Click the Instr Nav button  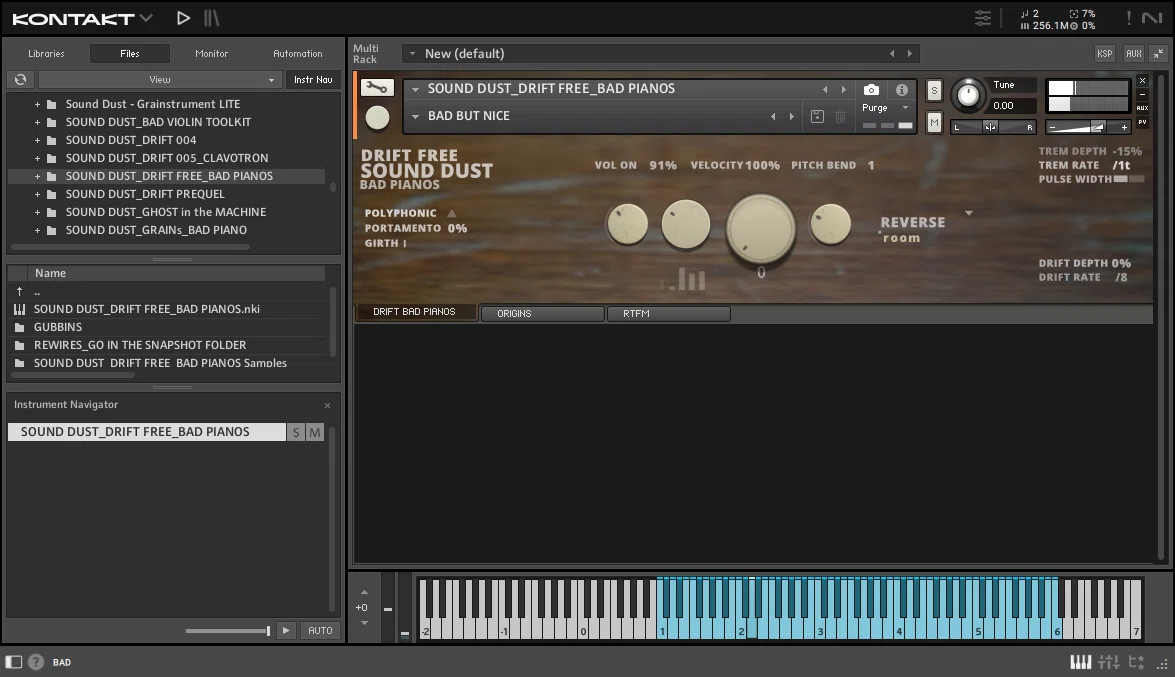tap(313, 79)
